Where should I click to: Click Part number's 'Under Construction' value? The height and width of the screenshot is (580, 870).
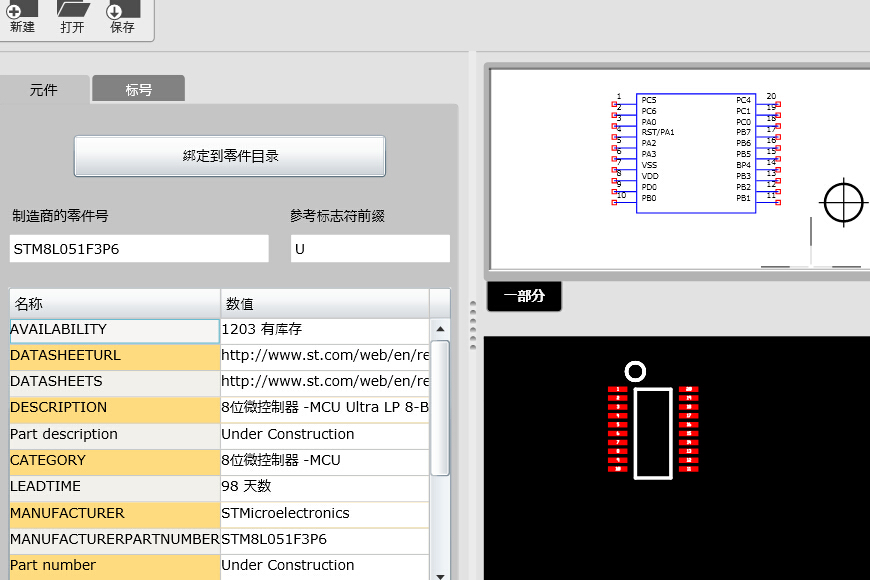click(x=325, y=567)
